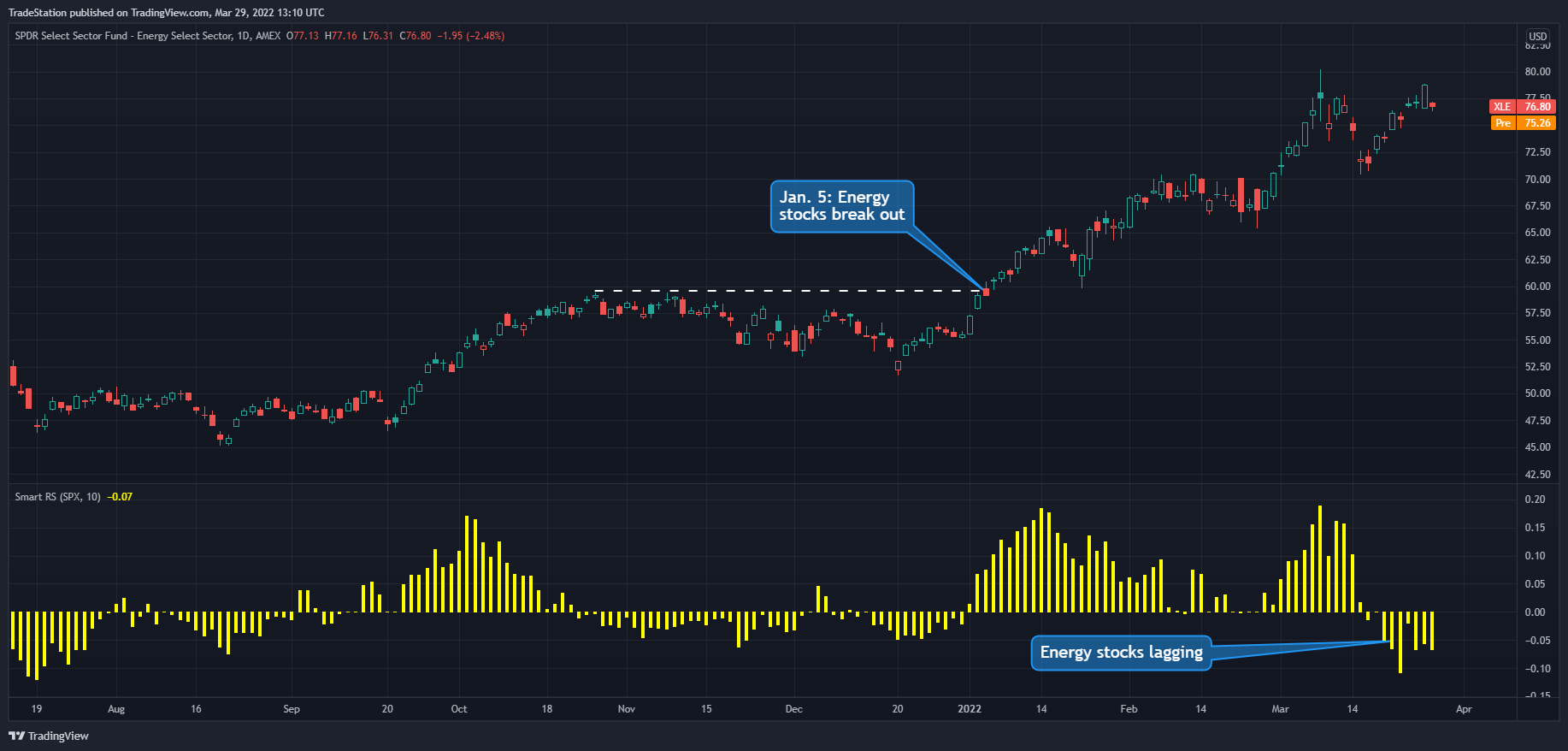Click the Nov label on the time axis
This screenshot has width=1568, height=751.
627,709
